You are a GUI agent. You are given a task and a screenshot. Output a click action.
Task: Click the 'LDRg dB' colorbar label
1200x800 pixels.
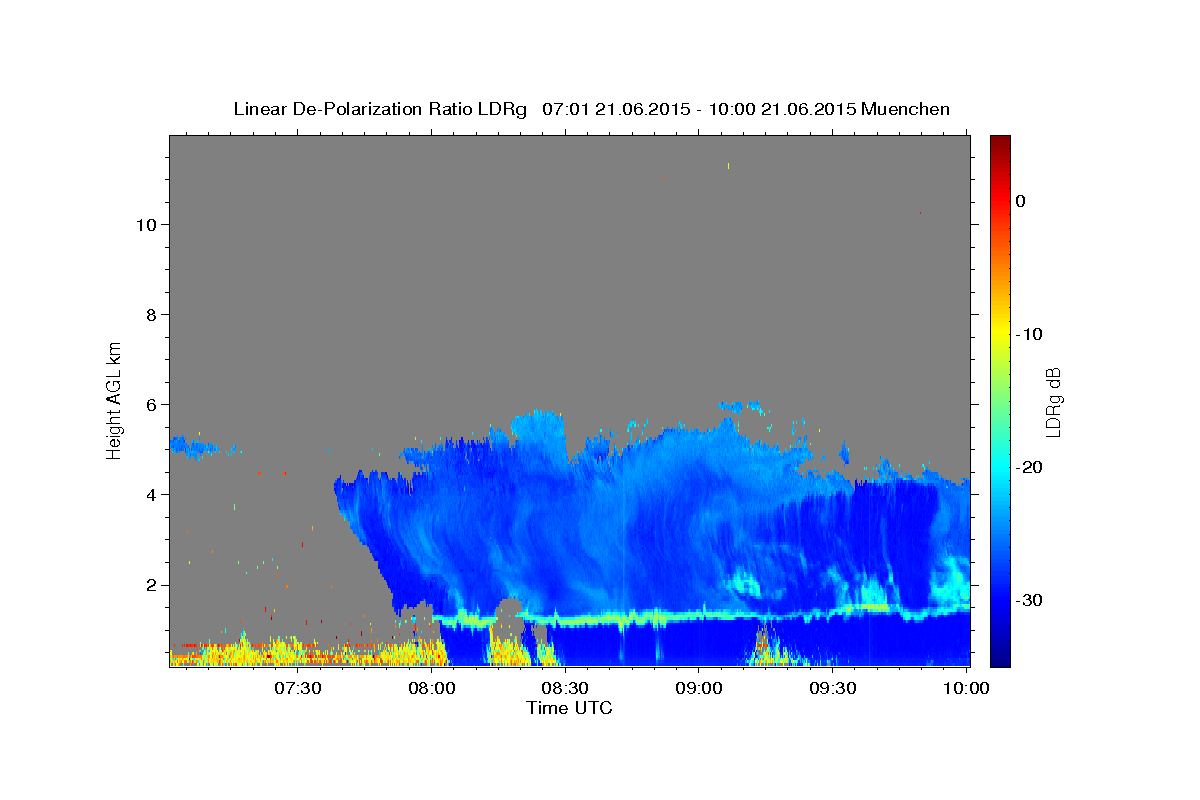(1053, 401)
